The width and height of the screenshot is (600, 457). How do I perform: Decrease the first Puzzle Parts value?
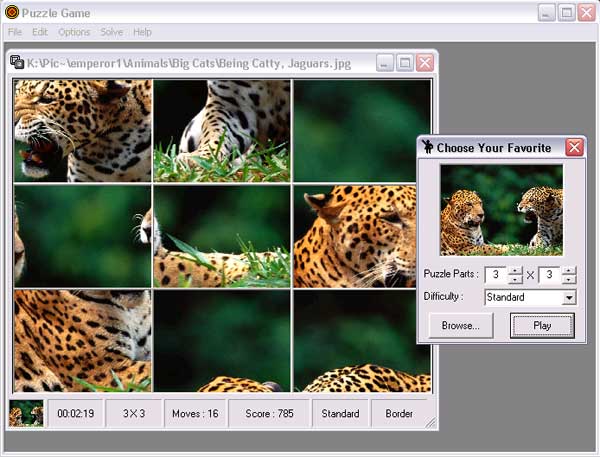[x=516, y=279]
